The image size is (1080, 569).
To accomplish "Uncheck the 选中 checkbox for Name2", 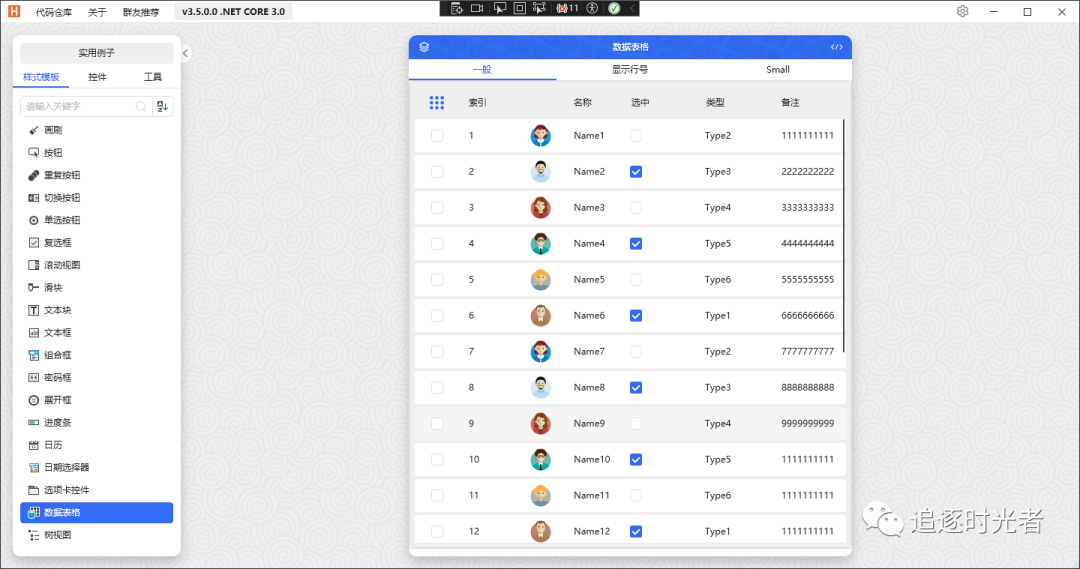I will pyautogui.click(x=636, y=172).
